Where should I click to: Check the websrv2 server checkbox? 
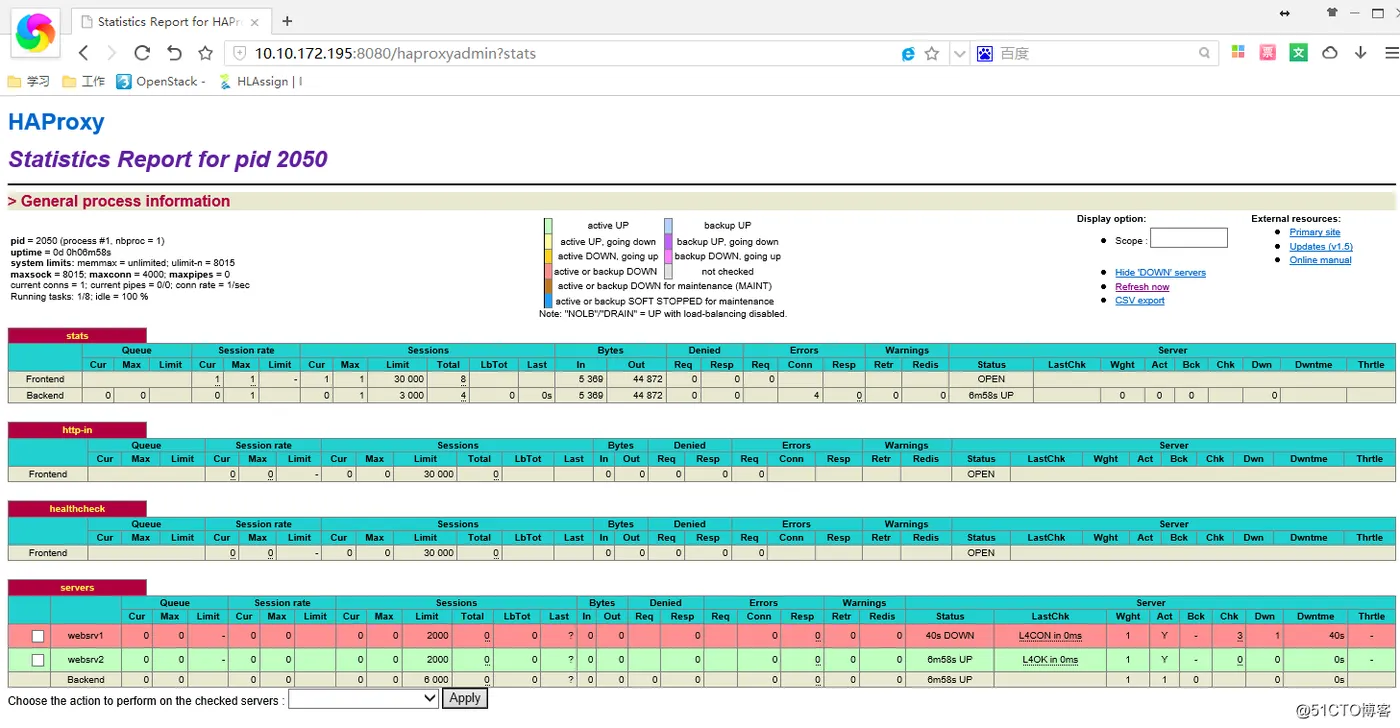38,660
